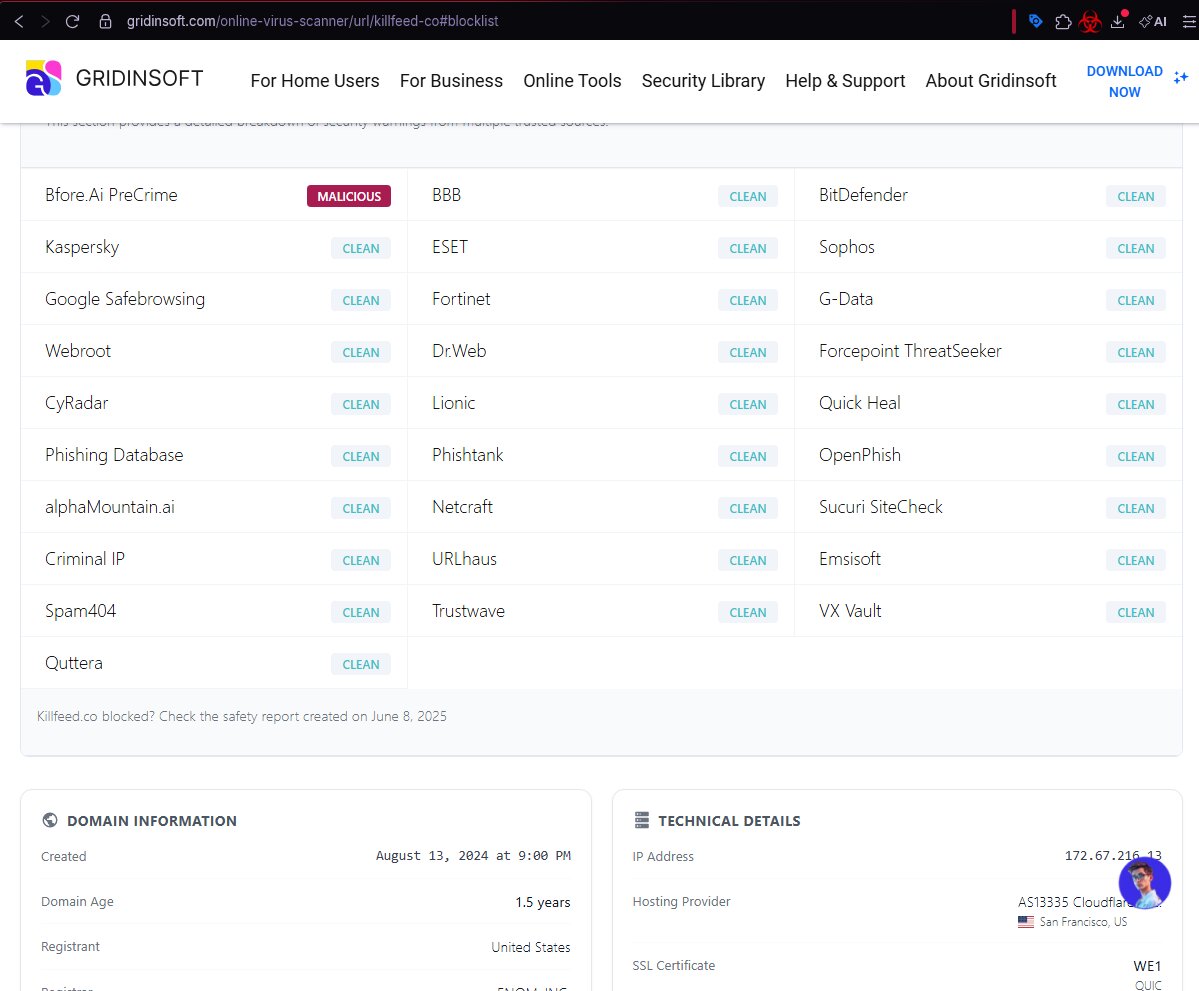Screen dimensions: 1199x991
Task: Click the US flag icon
Action: [1025, 922]
